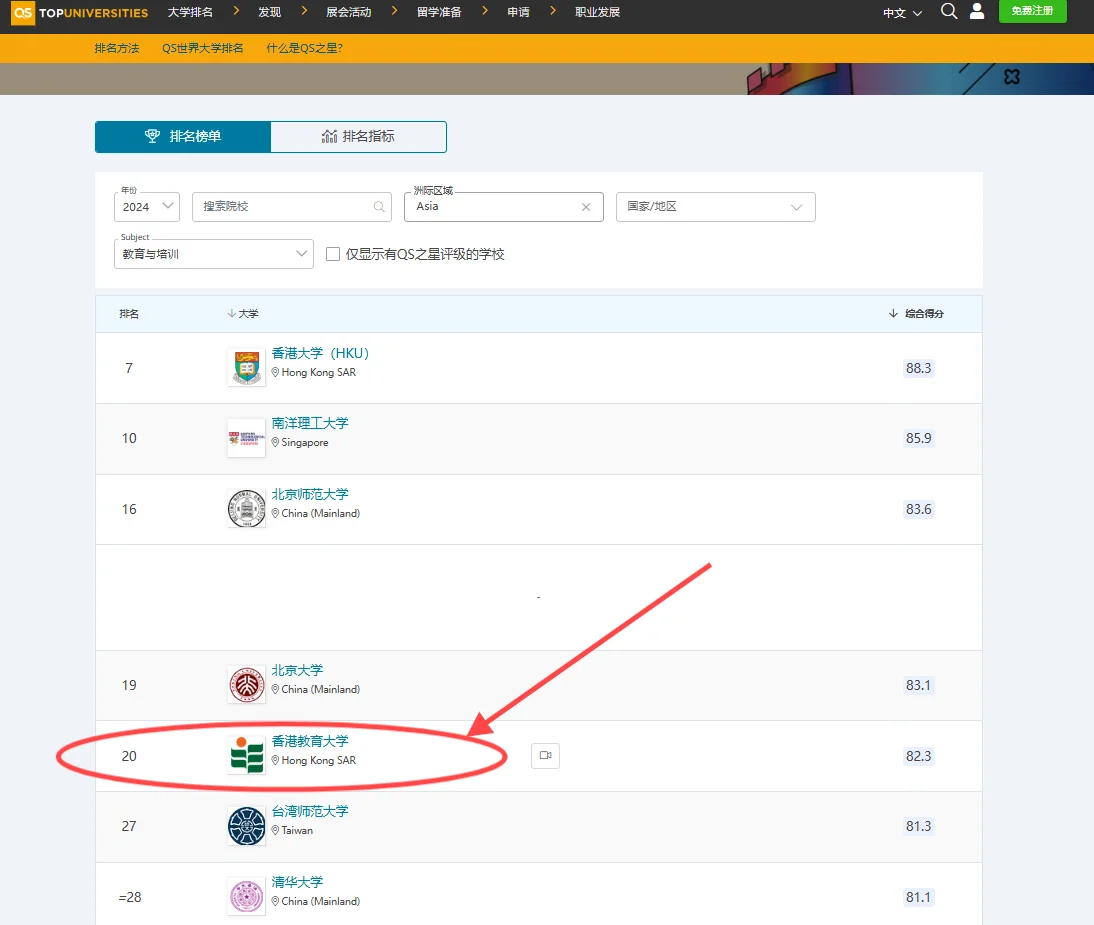Click score 82.3 for 香港教育大学
Image resolution: width=1094 pixels, height=925 pixels.
[918, 756]
